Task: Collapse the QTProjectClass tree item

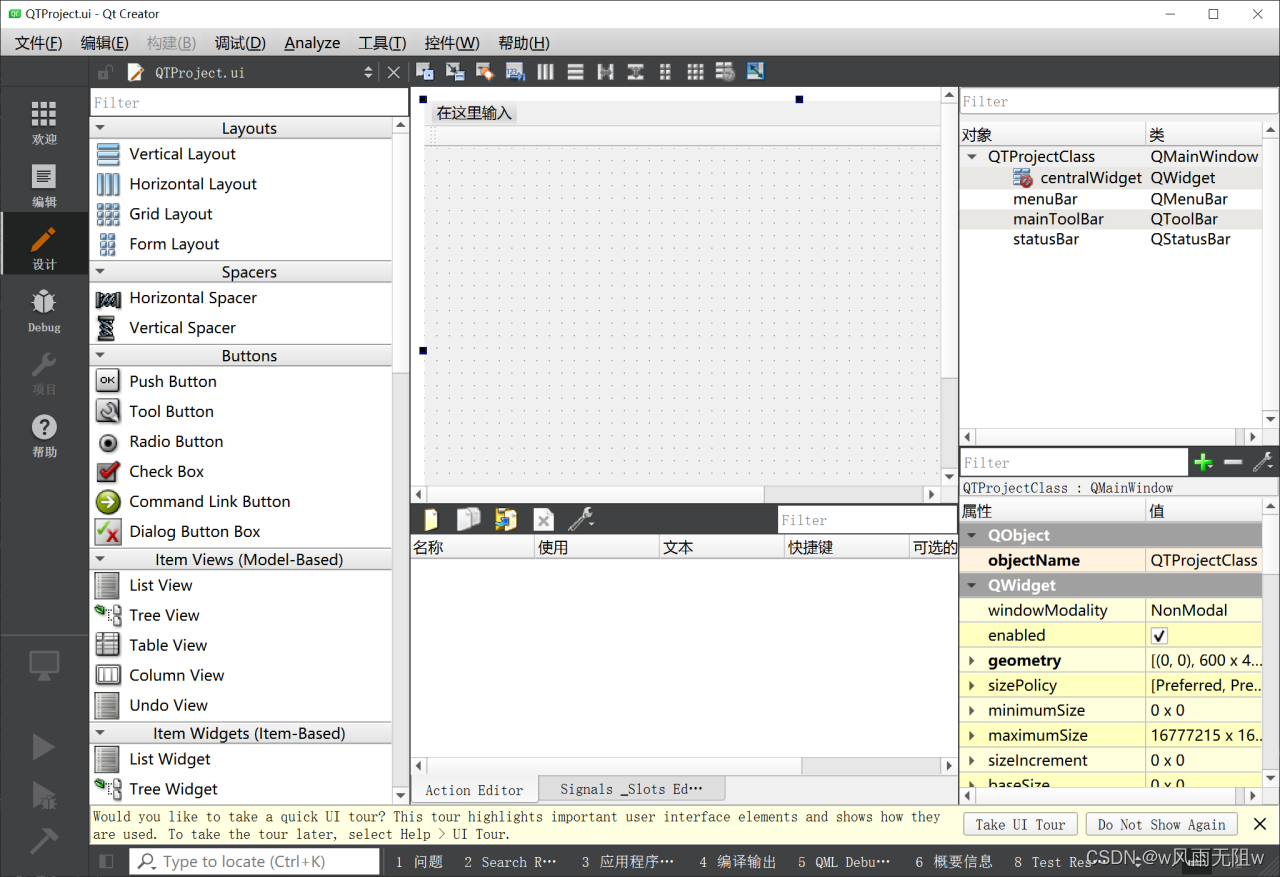Action: tap(971, 156)
